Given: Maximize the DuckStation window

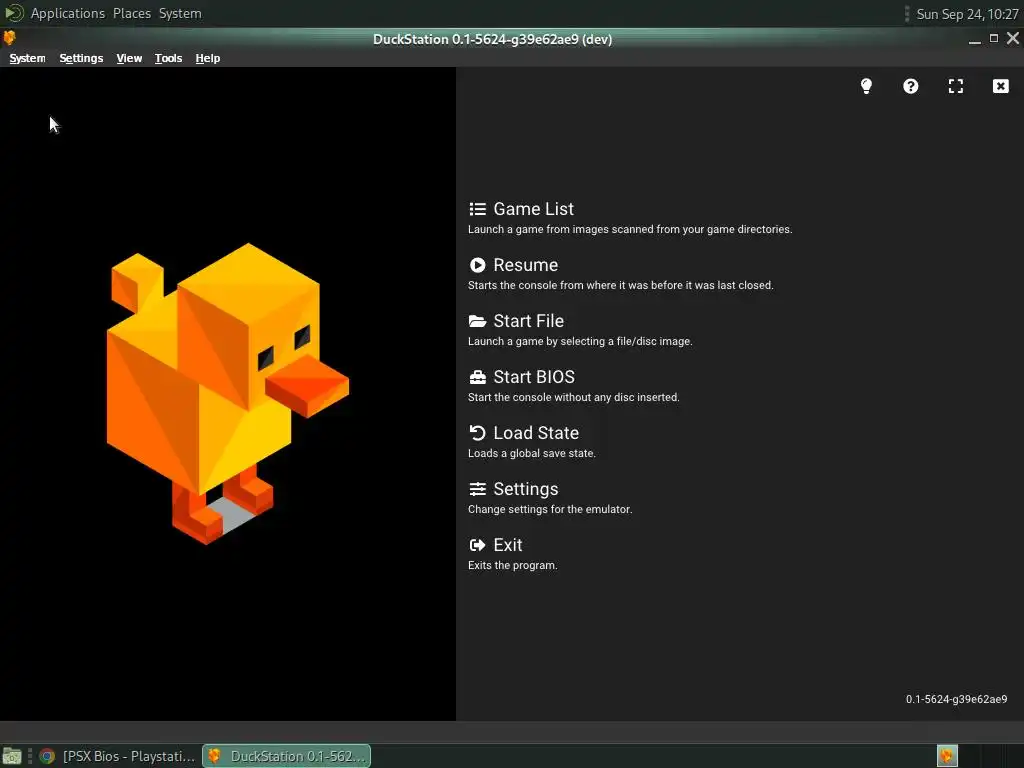Looking at the screenshot, I should pos(994,39).
